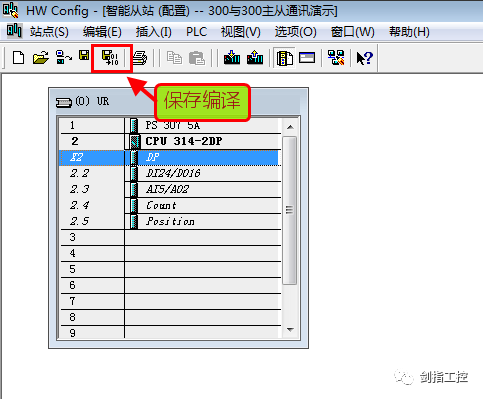Select empty slot 7 row
The image size is (483, 399).
pos(170,301)
